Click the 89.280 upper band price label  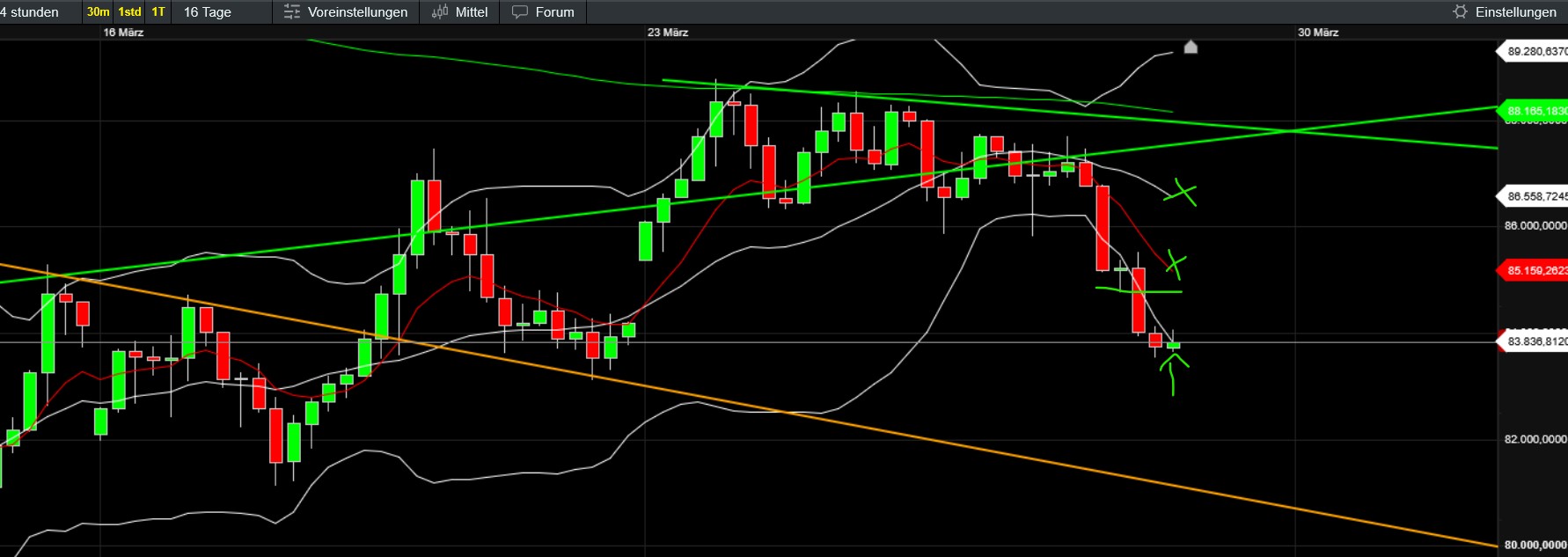click(x=1534, y=52)
